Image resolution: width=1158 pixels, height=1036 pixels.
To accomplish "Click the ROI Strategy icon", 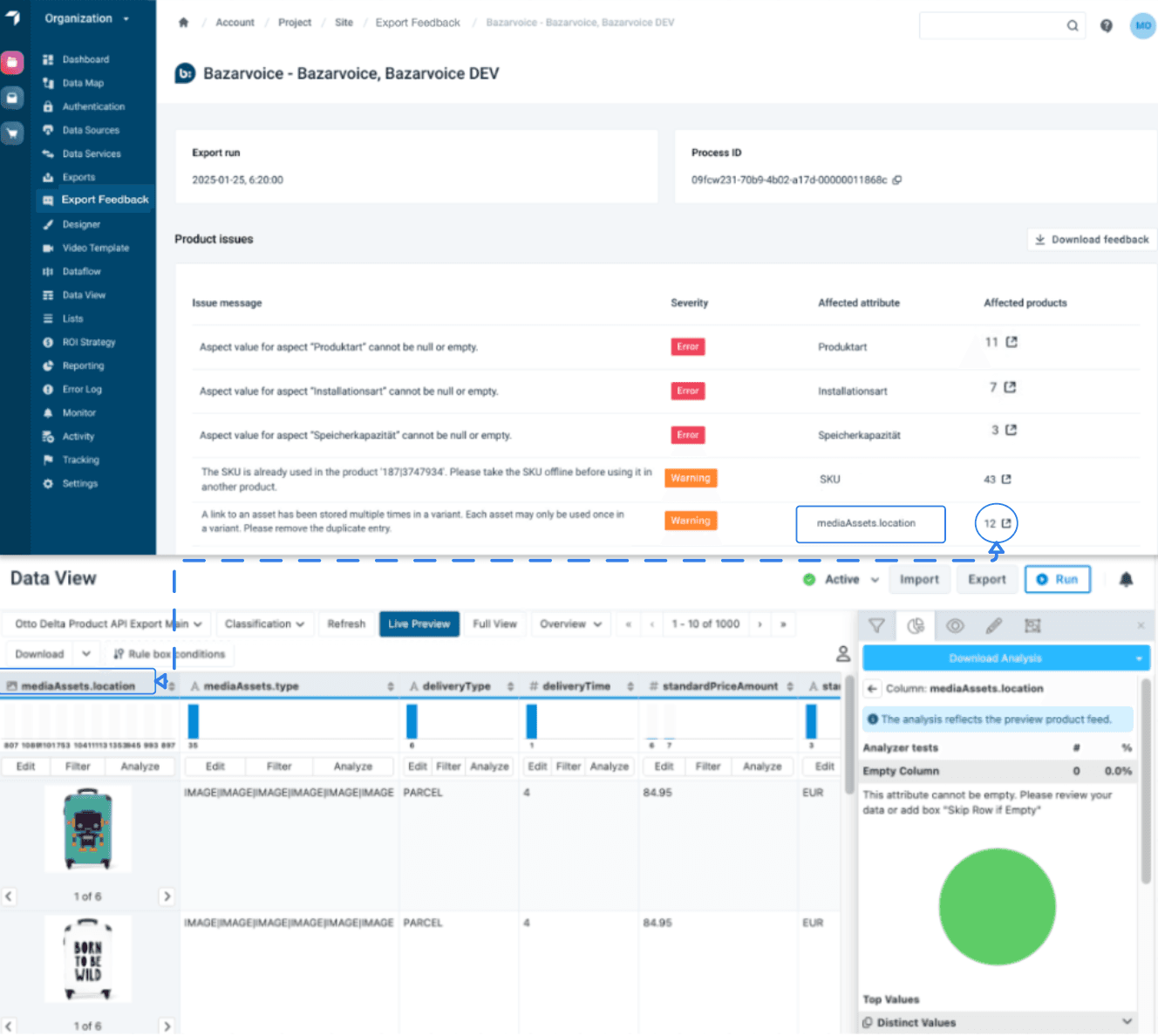I will point(48,342).
